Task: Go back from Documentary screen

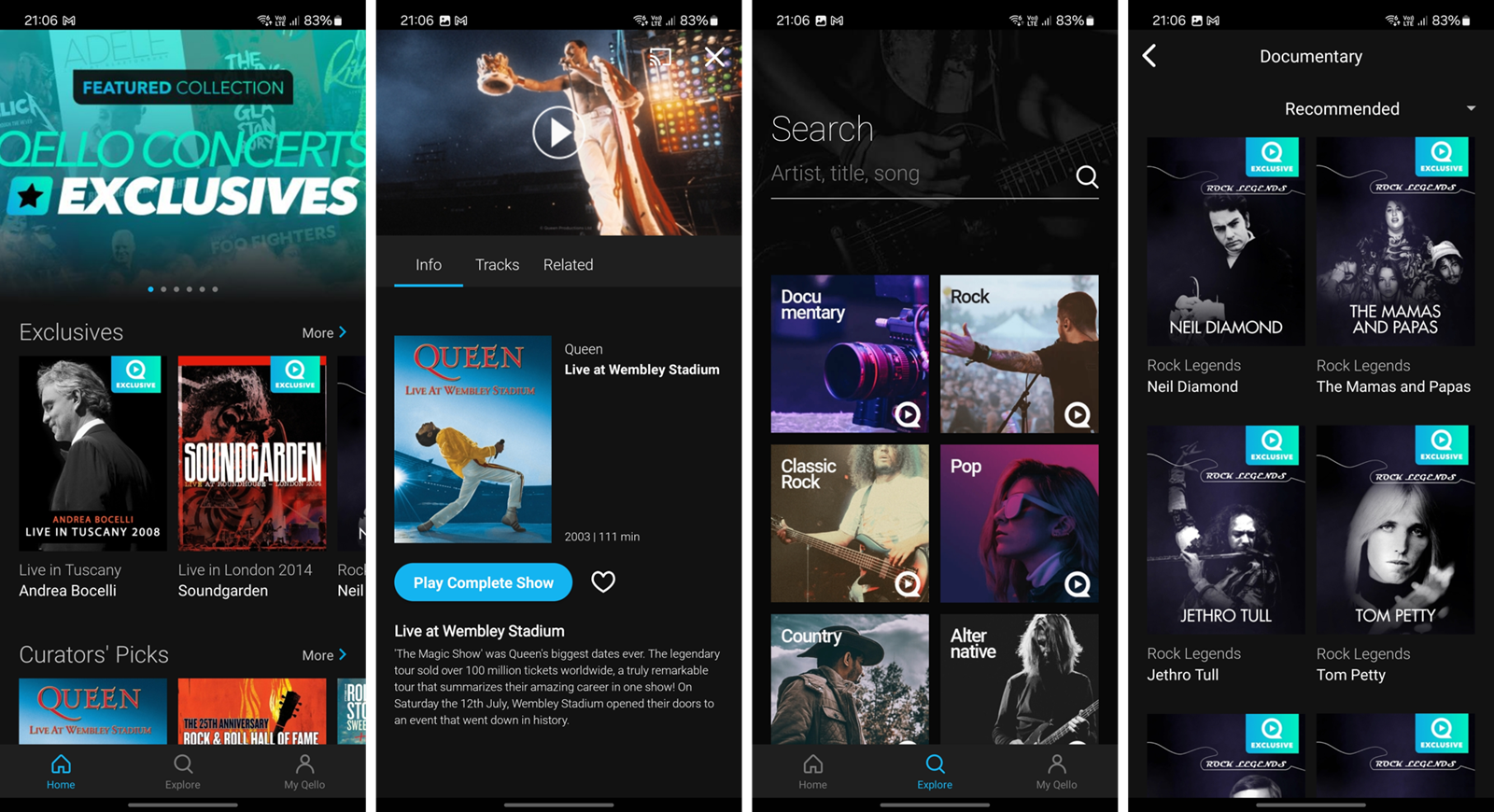Action: coord(1149,56)
